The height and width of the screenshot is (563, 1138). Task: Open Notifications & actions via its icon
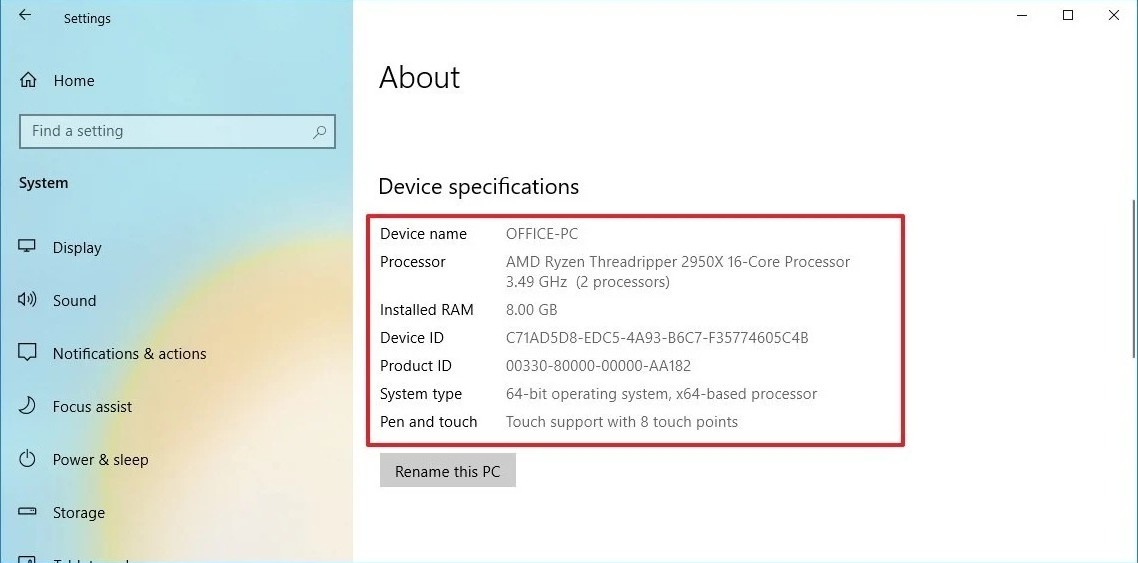tap(28, 353)
